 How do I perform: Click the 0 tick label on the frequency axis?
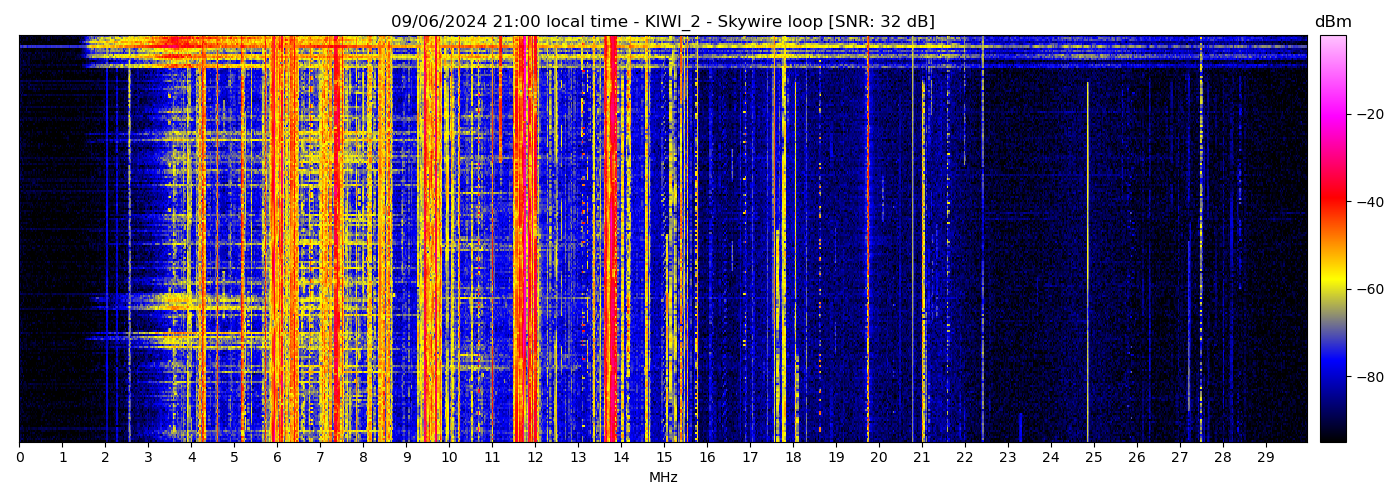pos(19,458)
